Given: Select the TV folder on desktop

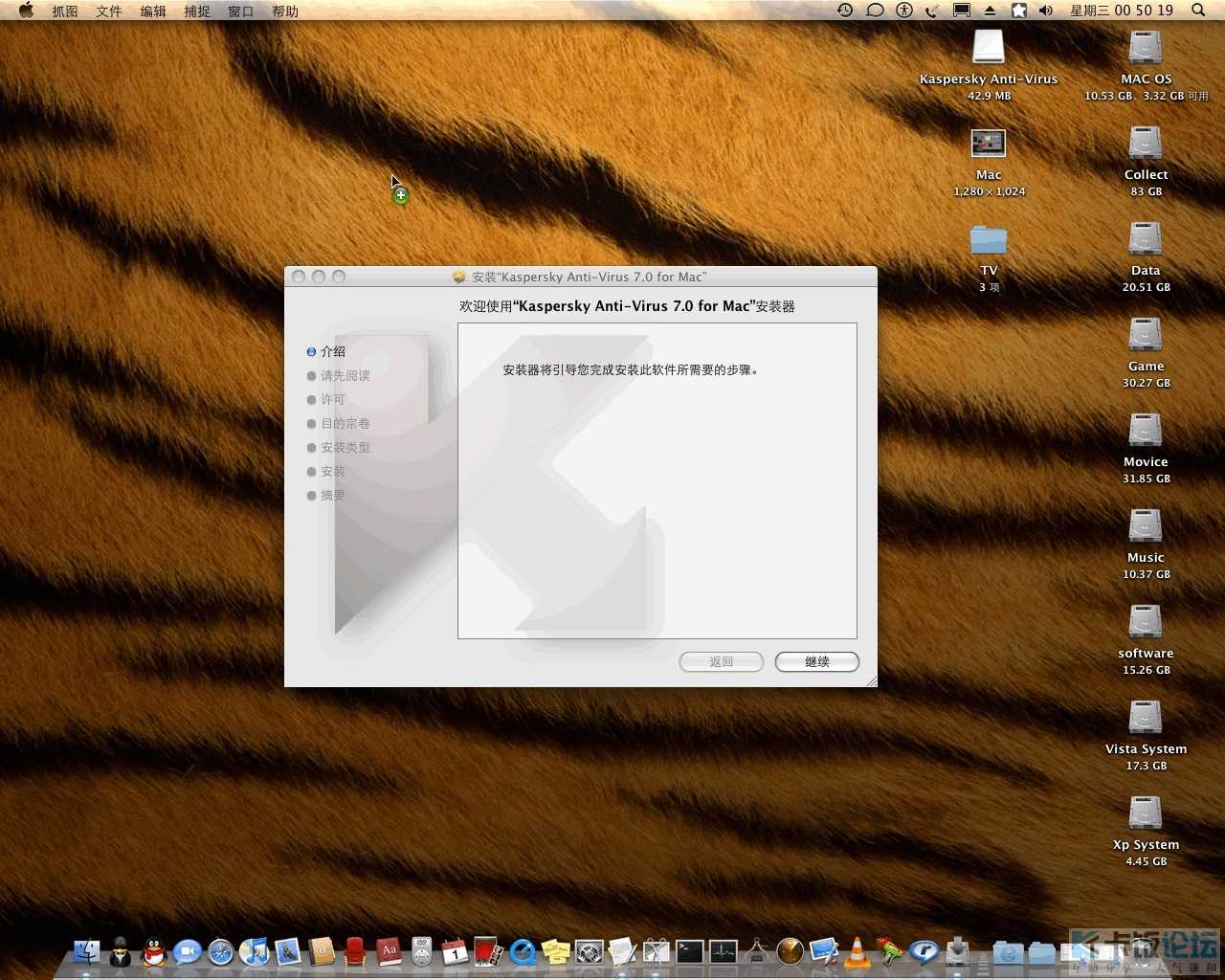Looking at the screenshot, I should click(989, 239).
